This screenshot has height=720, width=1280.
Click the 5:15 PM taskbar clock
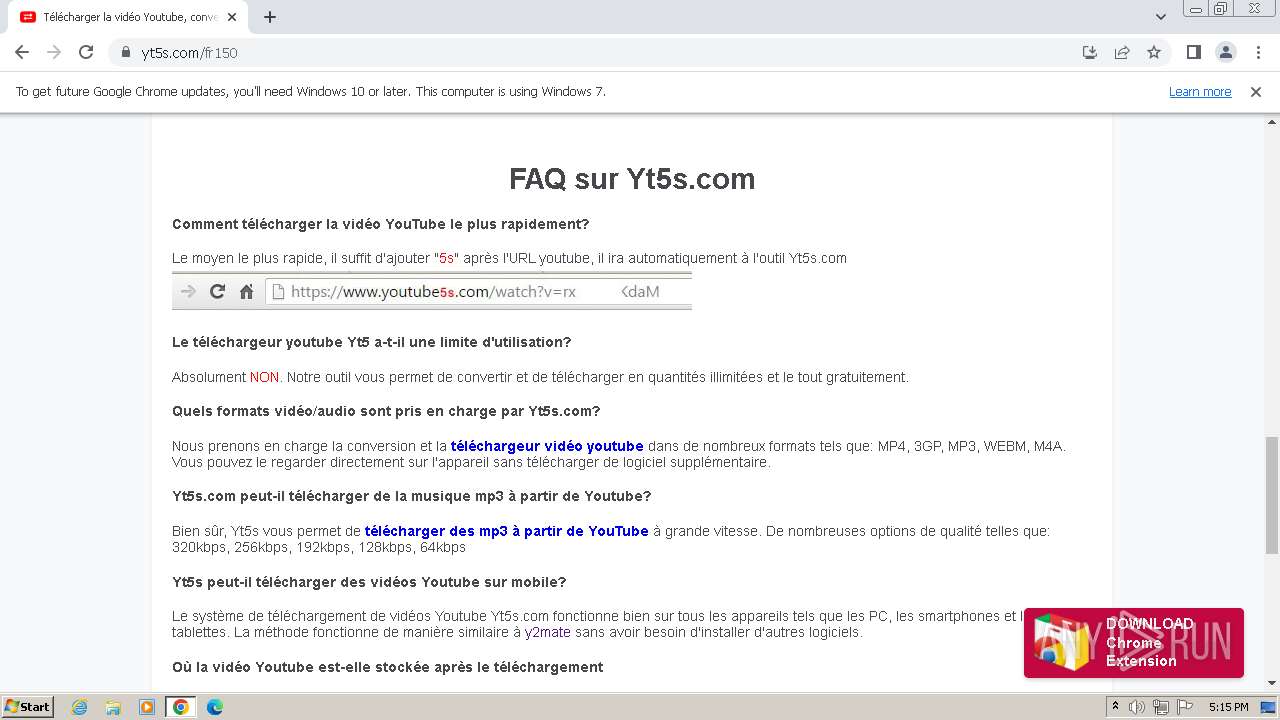coord(1228,707)
